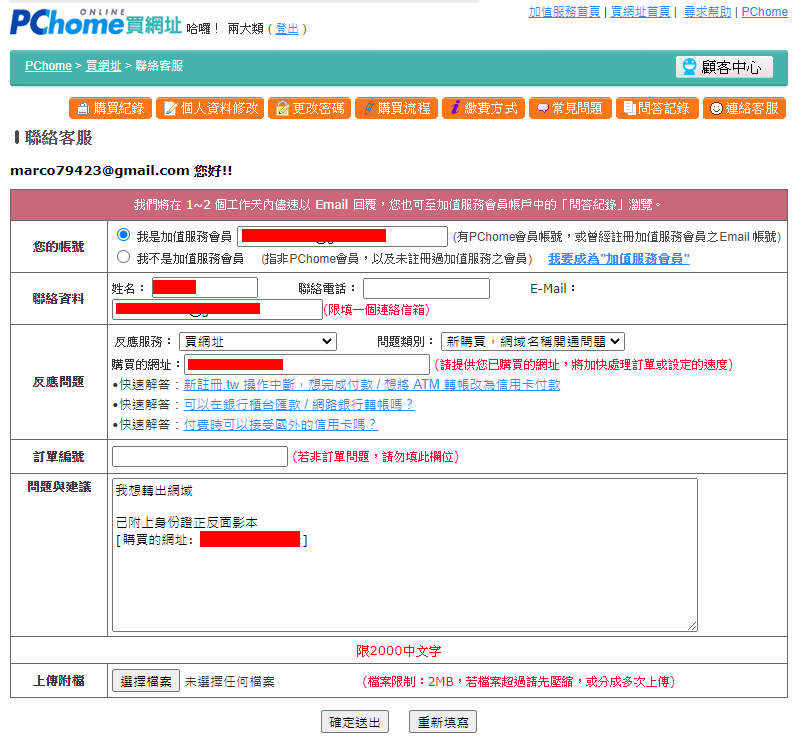811x745 pixels.
Task: Open 加值服務首頁 link
Action: click(x=564, y=12)
